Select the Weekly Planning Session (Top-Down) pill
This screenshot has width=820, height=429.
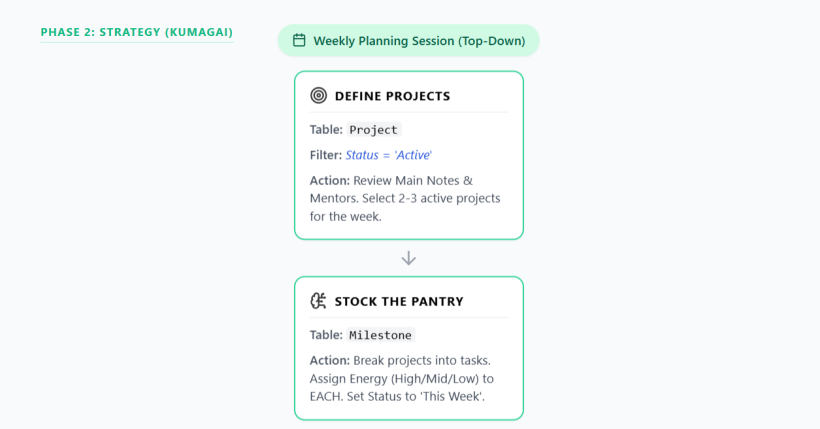(x=408, y=40)
